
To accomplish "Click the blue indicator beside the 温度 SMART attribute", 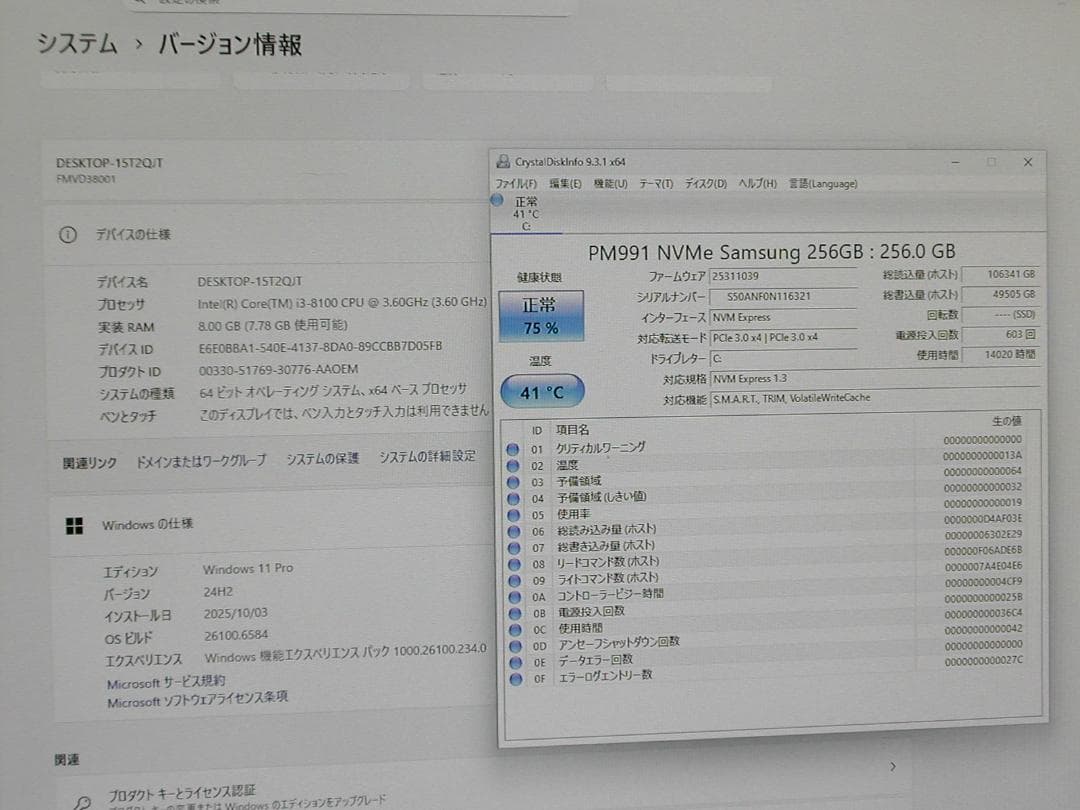I will coord(514,464).
